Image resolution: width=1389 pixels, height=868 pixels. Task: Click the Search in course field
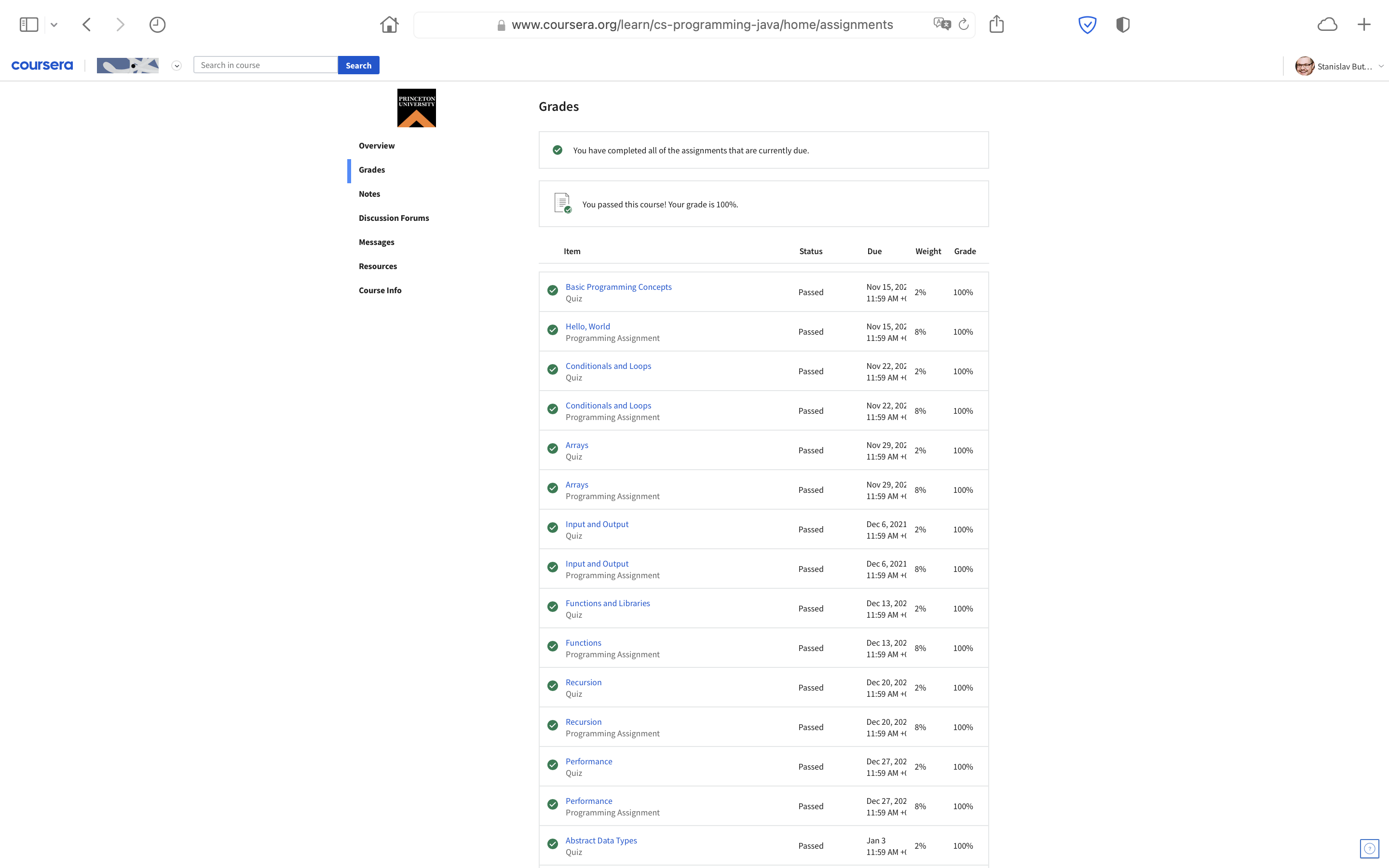(x=265, y=66)
